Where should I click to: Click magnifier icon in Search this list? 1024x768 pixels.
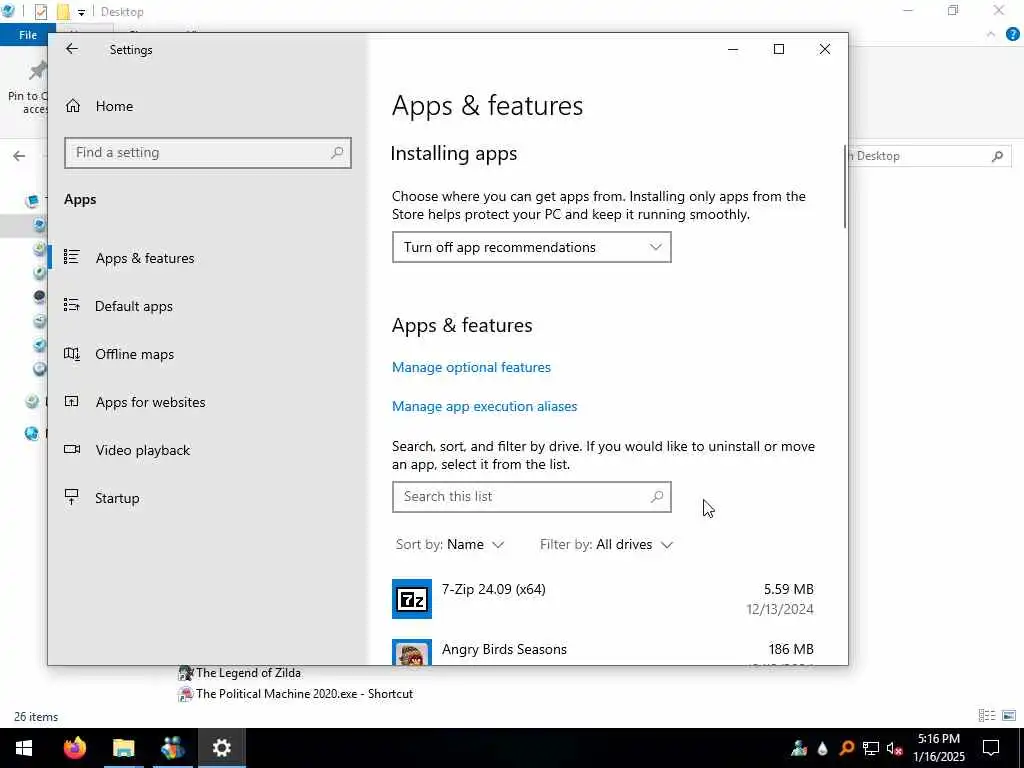[657, 496]
